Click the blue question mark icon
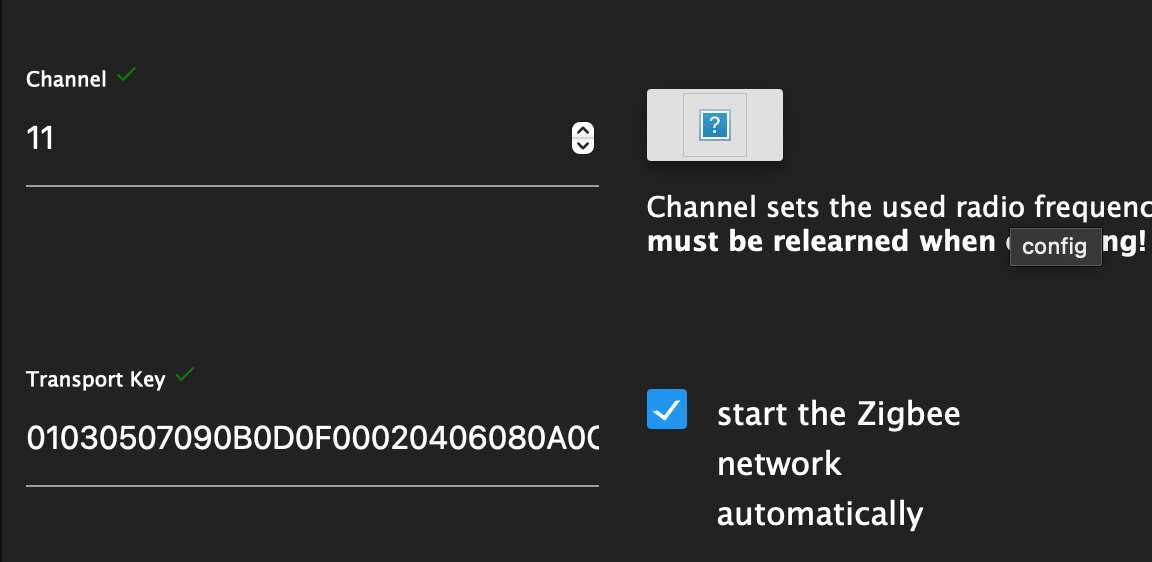 (x=714, y=125)
